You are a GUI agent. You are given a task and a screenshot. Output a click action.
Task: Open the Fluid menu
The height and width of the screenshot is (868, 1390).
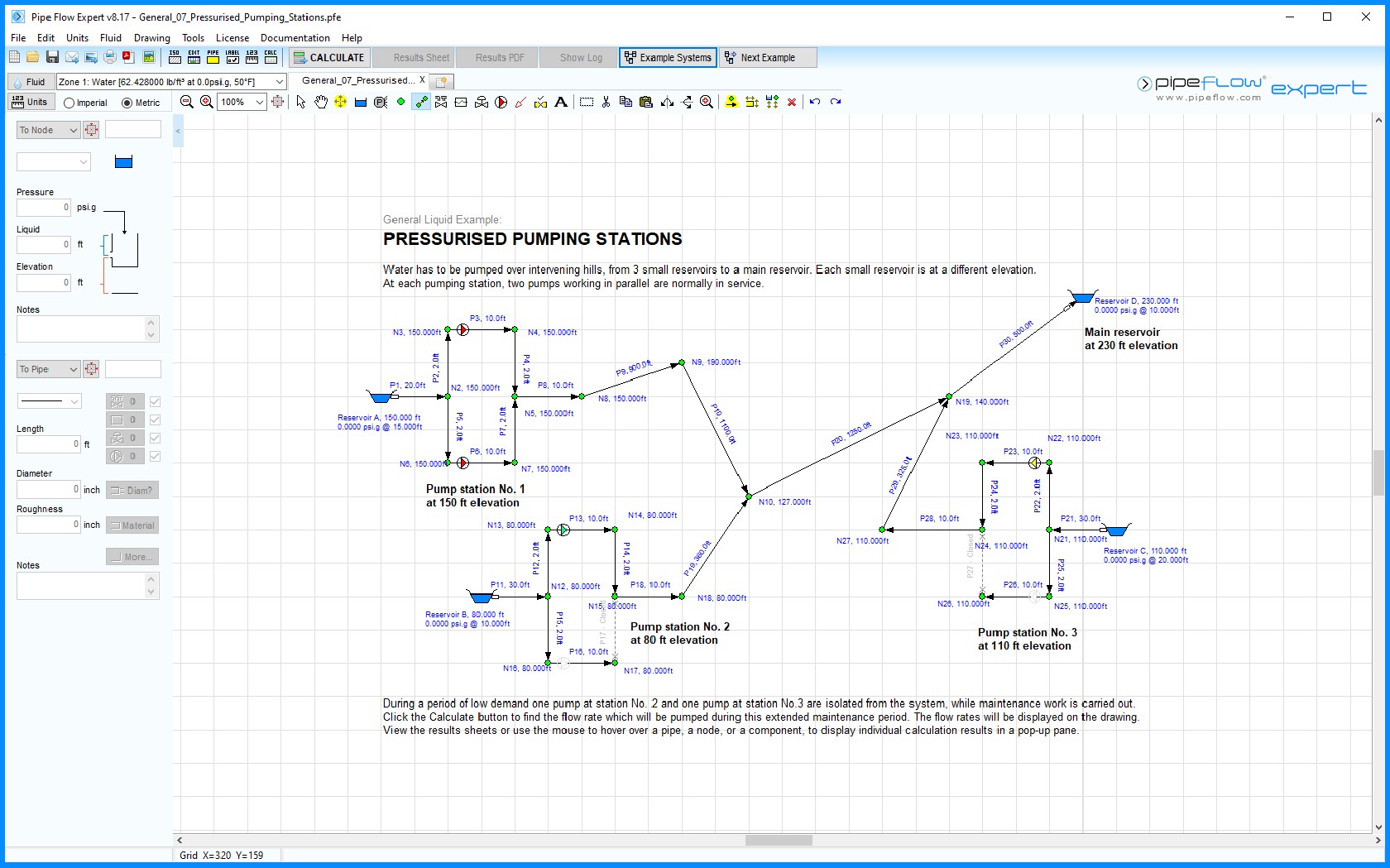click(x=110, y=38)
